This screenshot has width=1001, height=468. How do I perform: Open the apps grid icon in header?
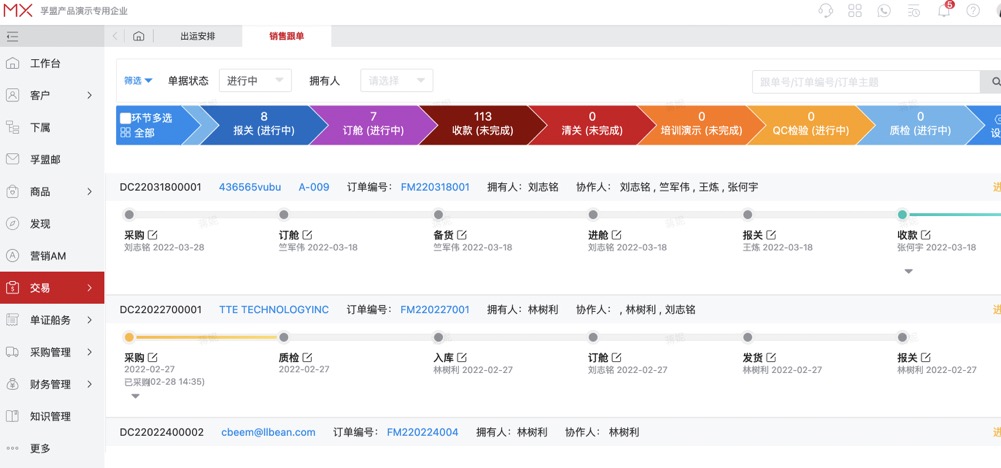pos(855,11)
